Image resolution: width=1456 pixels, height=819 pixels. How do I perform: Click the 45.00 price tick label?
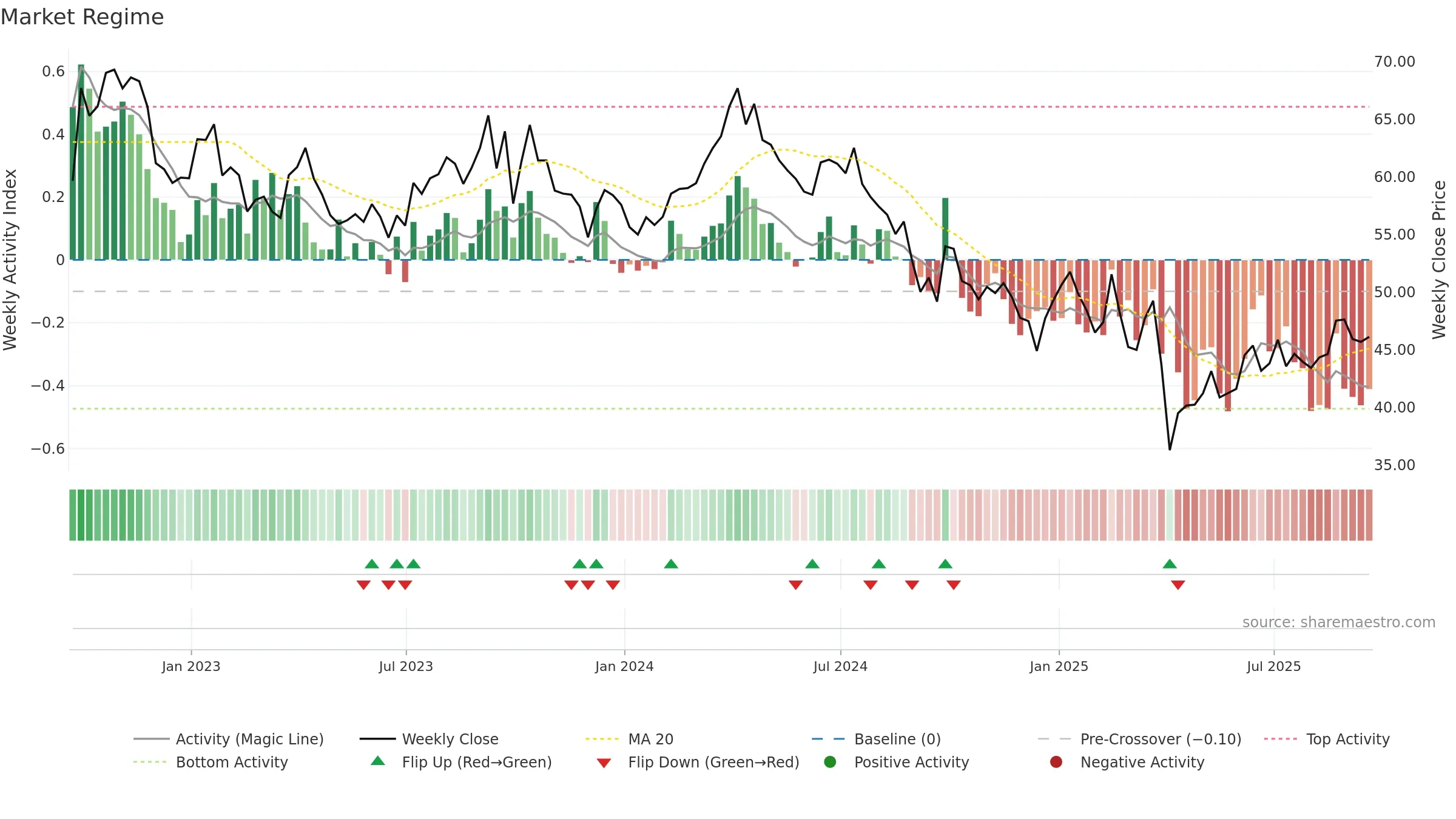tap(1395, 350)
